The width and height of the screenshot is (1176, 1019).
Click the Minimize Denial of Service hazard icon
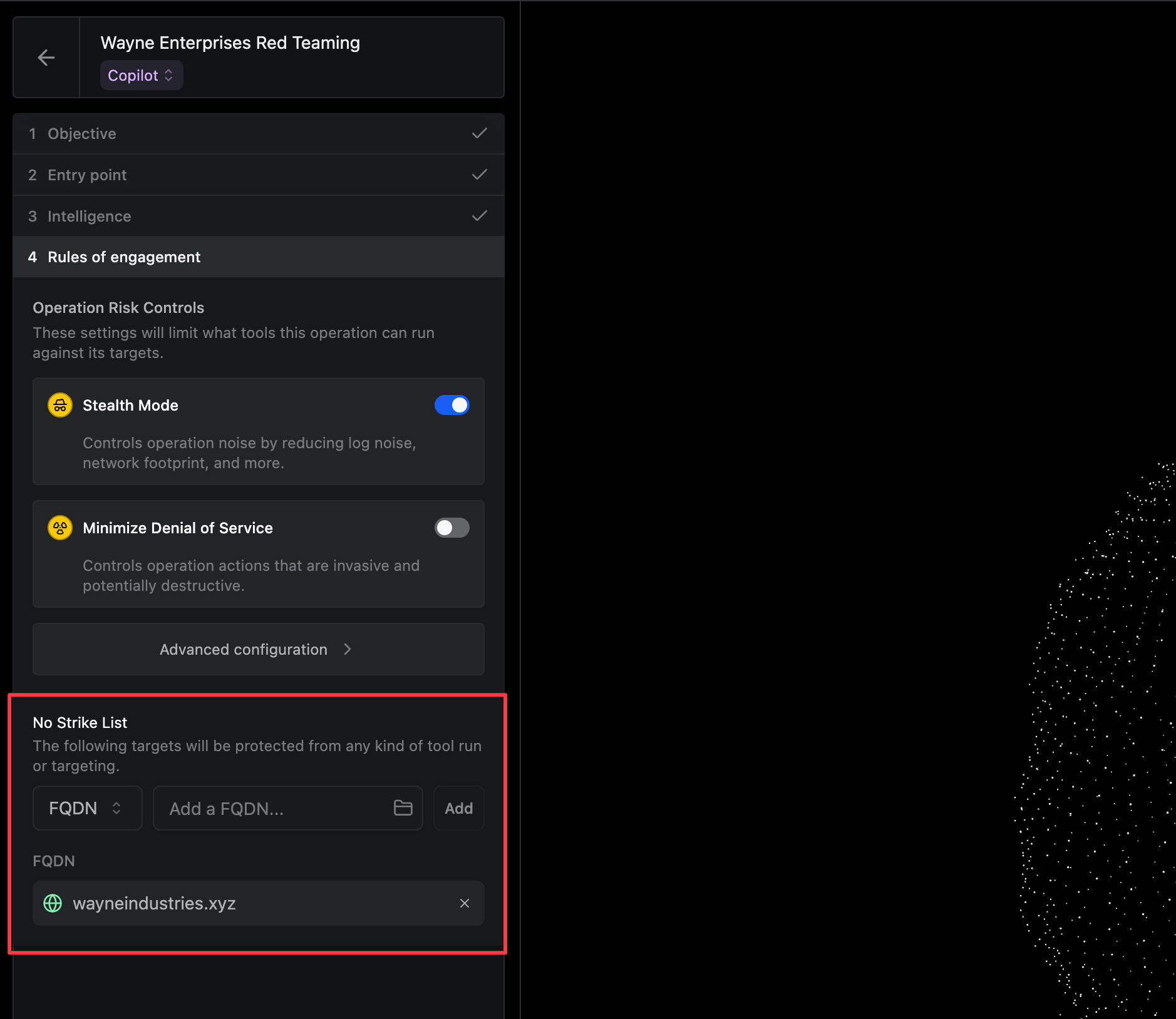[x=60, y=528]
